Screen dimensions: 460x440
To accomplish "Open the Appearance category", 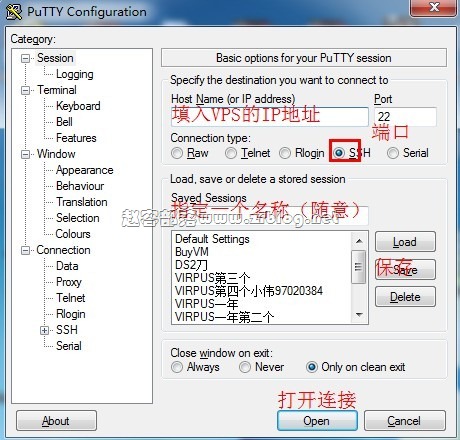I will pyautogui.click(x=85, y=170).
